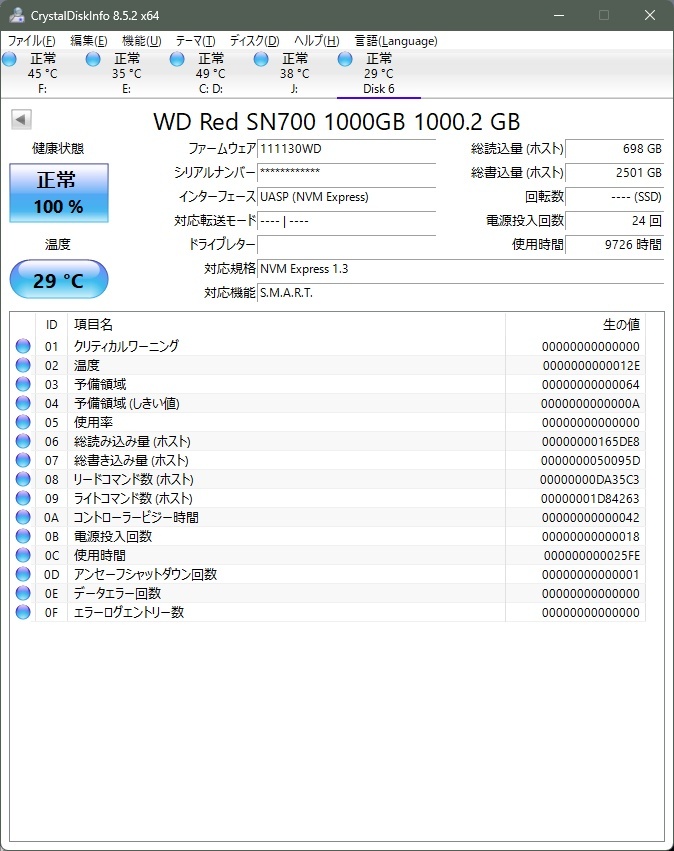Screen dimensions: 674x851
Task: Click the features field S.M.A.R.T.
Action: click(x=460, y=293)
